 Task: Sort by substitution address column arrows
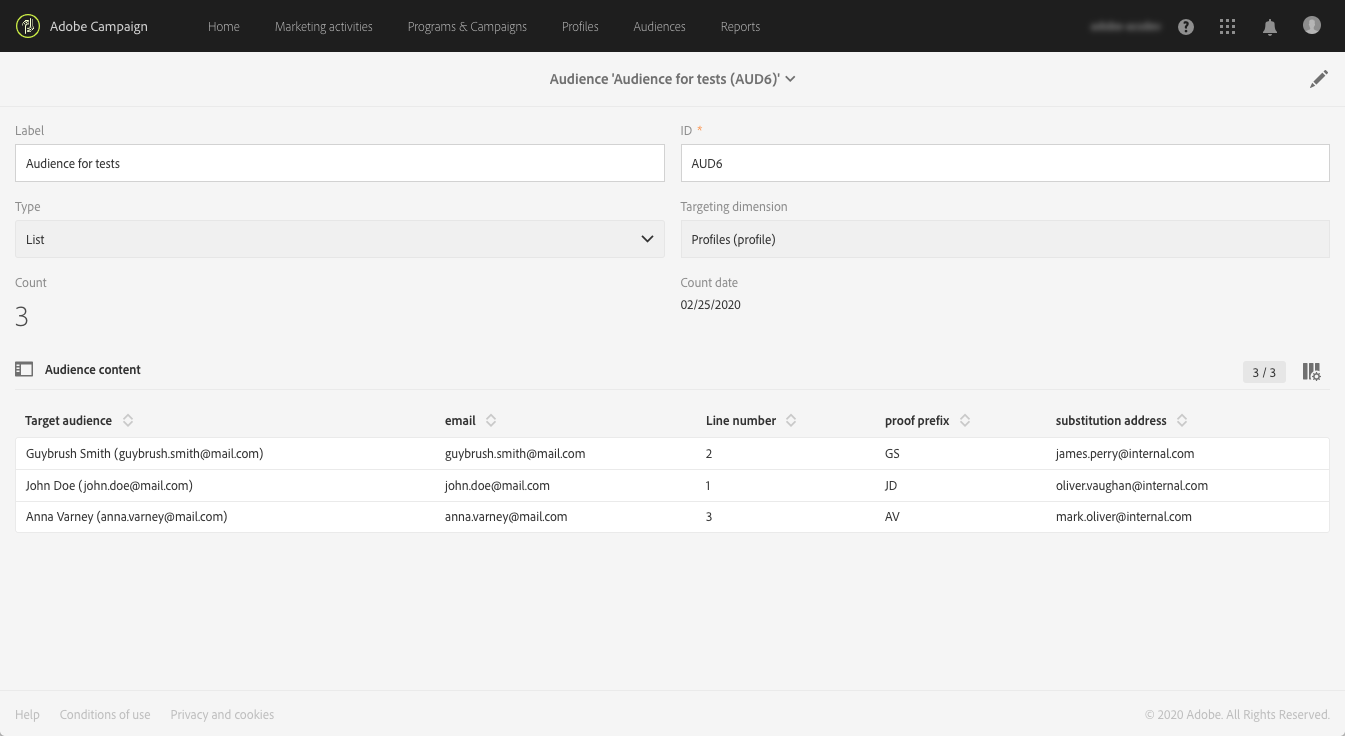coord(1182,421)
